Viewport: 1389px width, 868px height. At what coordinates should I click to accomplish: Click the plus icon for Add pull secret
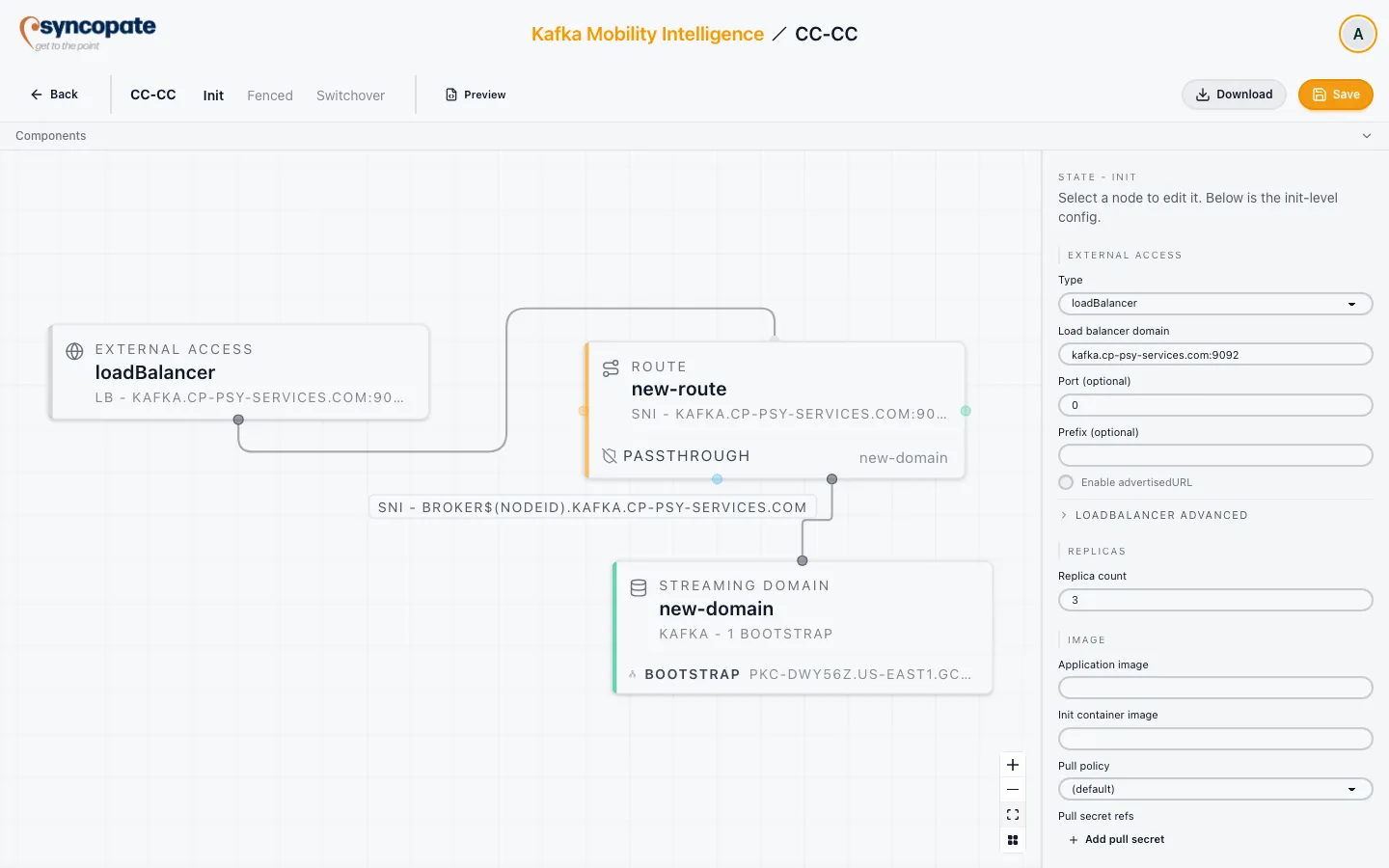point(1074,840)
